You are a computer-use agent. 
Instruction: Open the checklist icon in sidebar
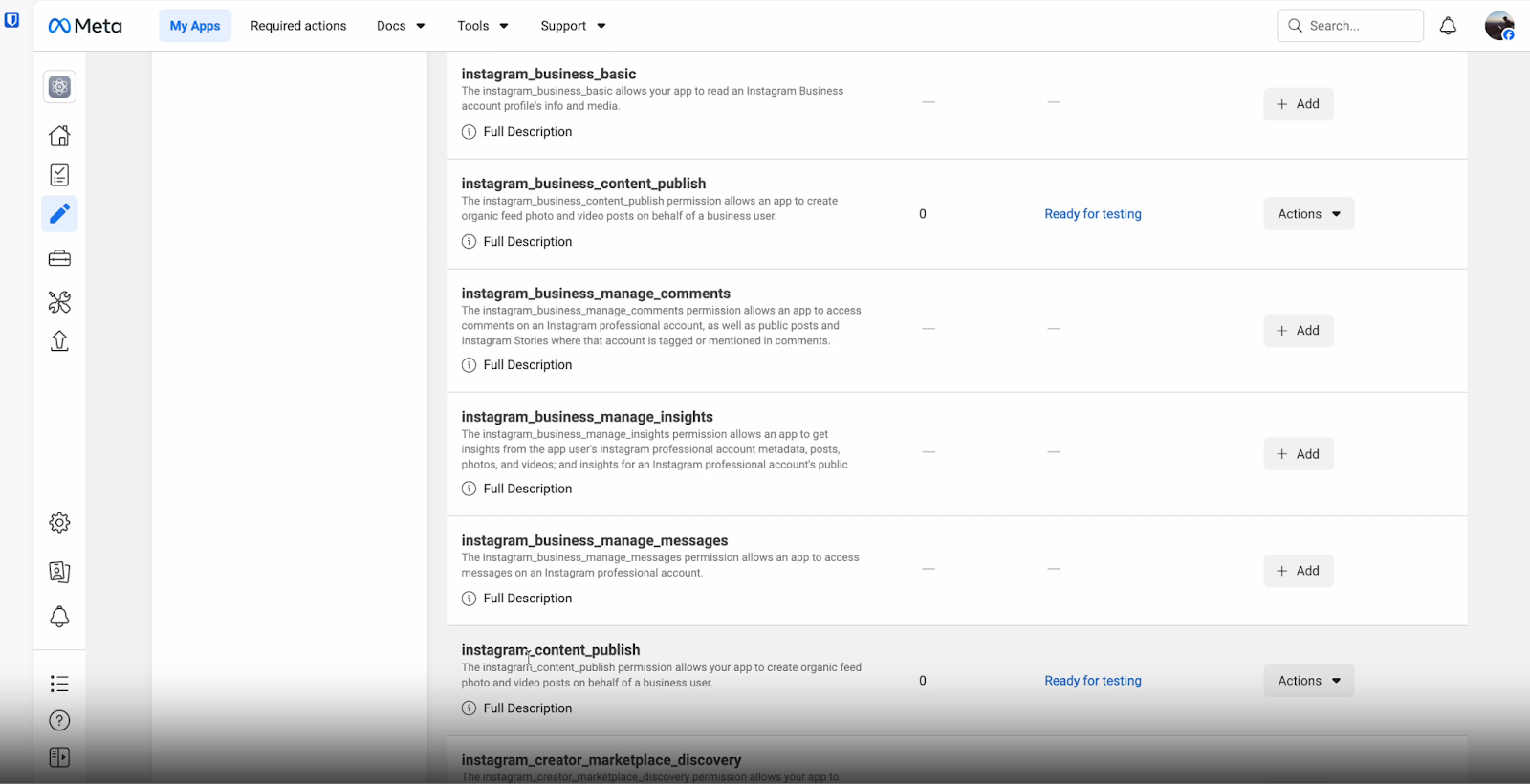(x=59, y=175)
